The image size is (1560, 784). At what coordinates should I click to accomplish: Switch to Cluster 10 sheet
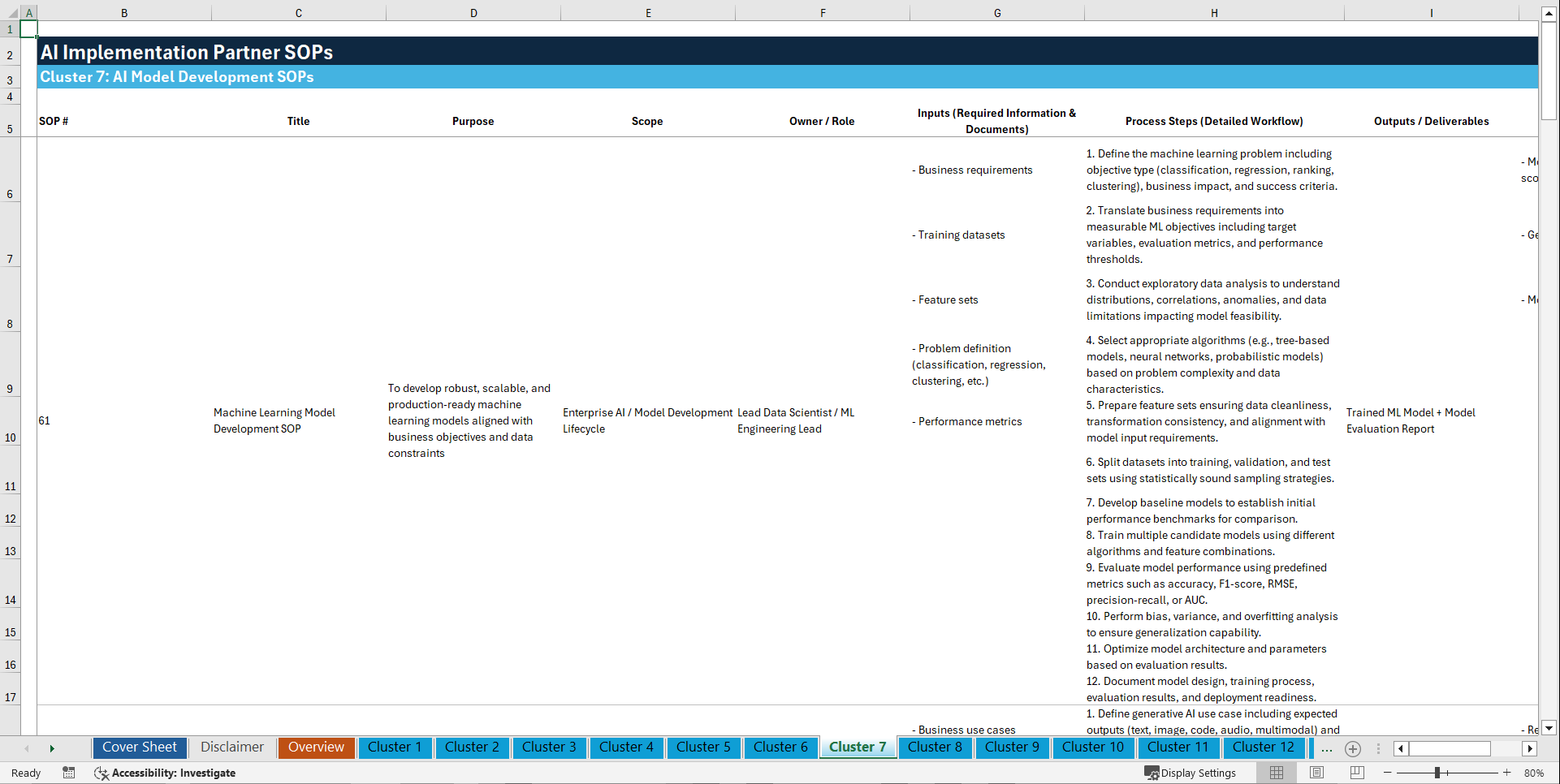pyautogui.click(x=1093, y=747)
